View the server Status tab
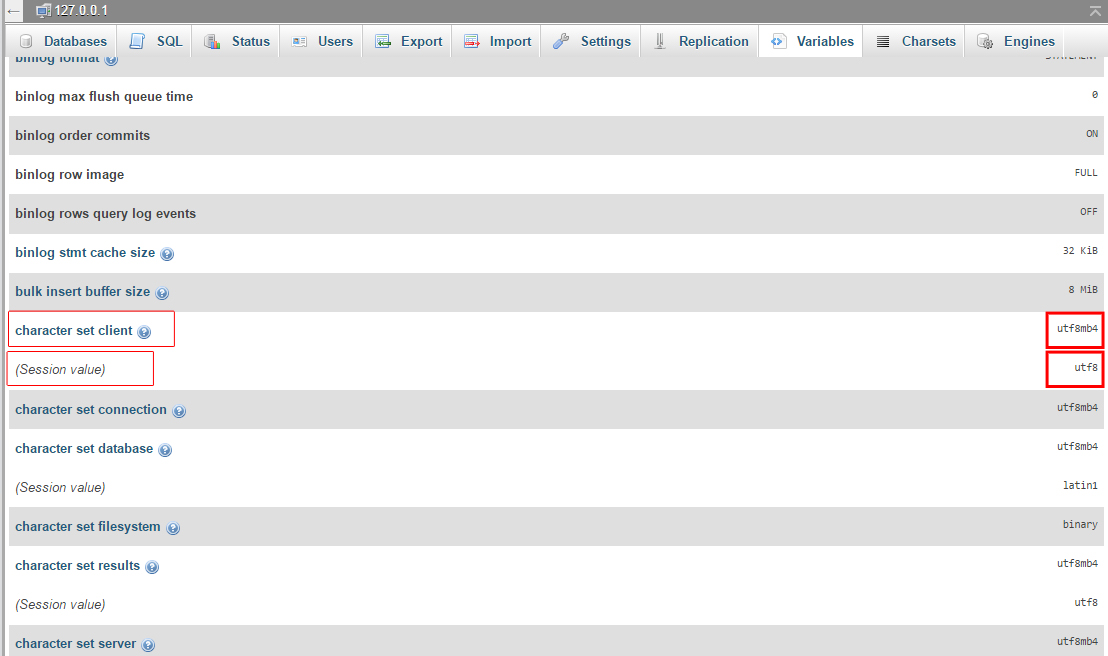Screen dimensions: 1108x656 (236, 41)
